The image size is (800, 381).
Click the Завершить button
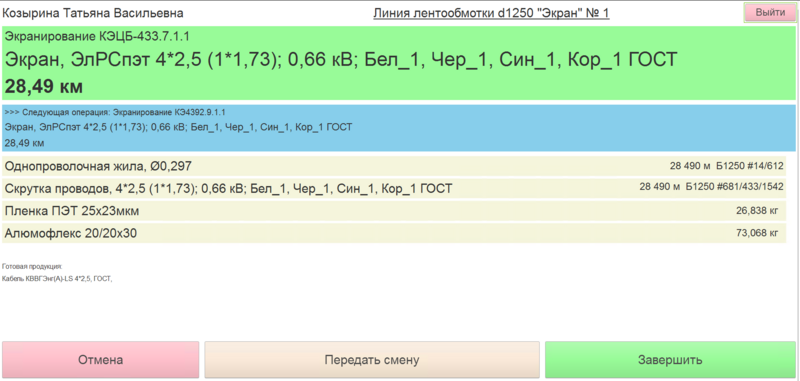tap(670, 360)
